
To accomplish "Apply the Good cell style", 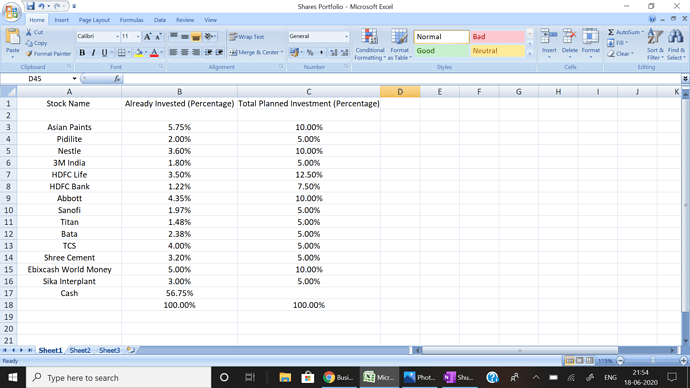I will pos(441,51).
